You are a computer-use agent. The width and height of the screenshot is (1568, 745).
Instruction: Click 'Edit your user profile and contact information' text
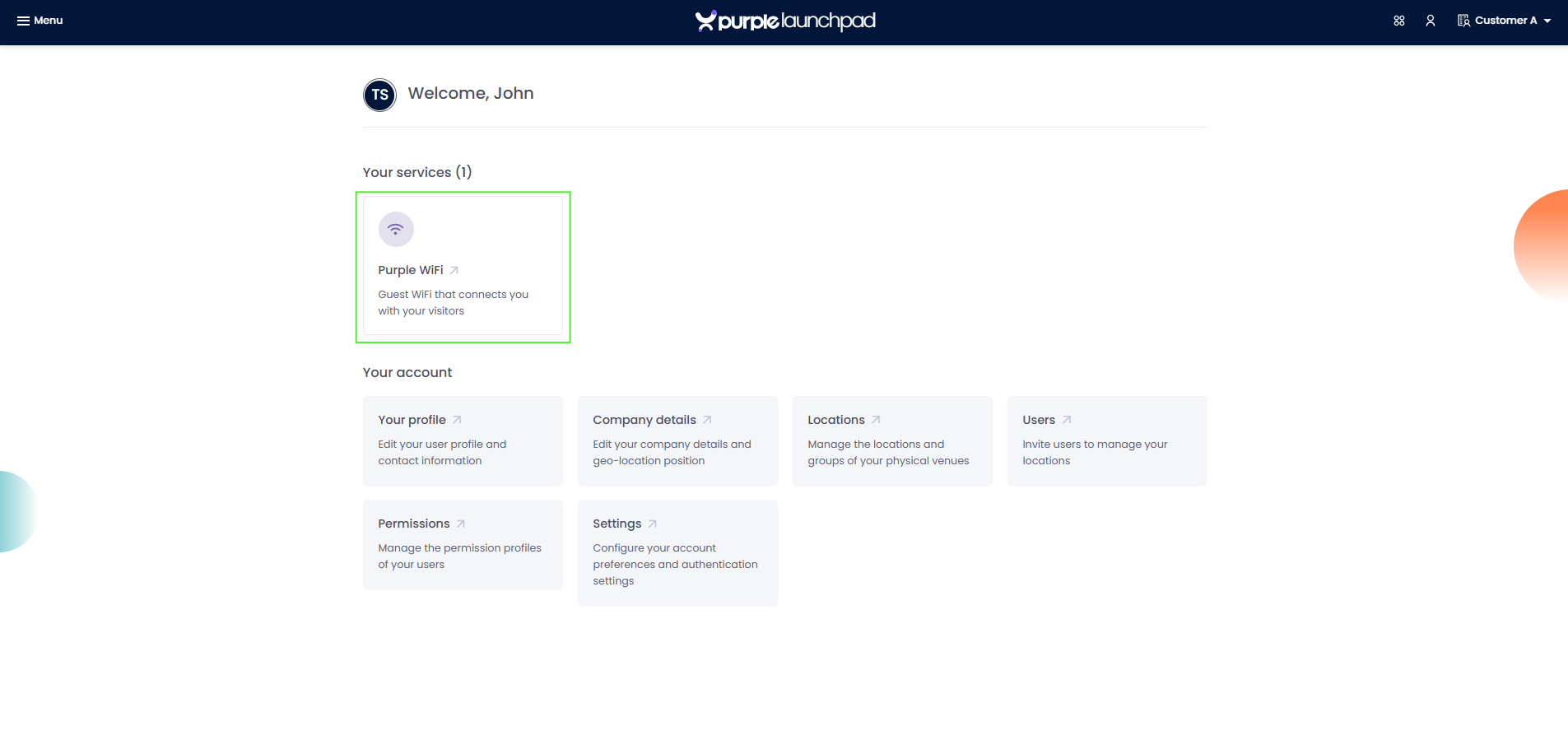tap(442, 453)
